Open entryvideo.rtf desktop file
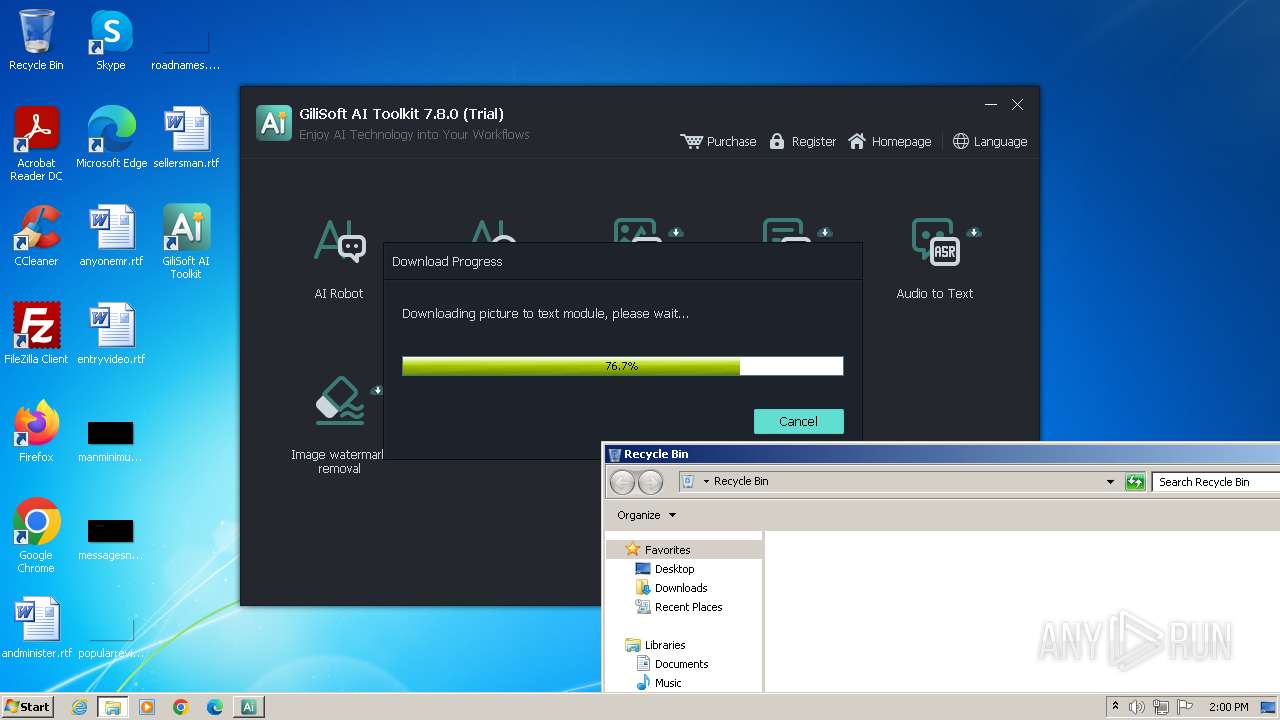 click(111, 334)
